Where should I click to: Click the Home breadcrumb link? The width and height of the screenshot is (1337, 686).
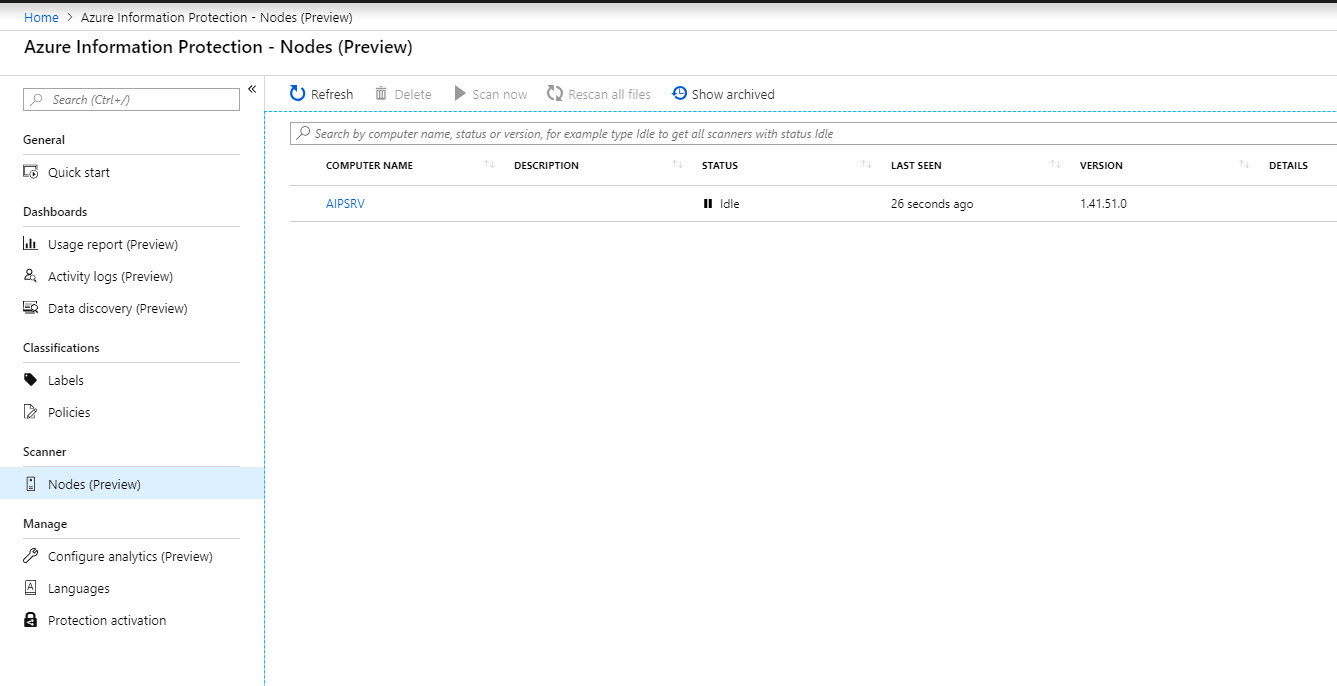(x=41, y=18)
